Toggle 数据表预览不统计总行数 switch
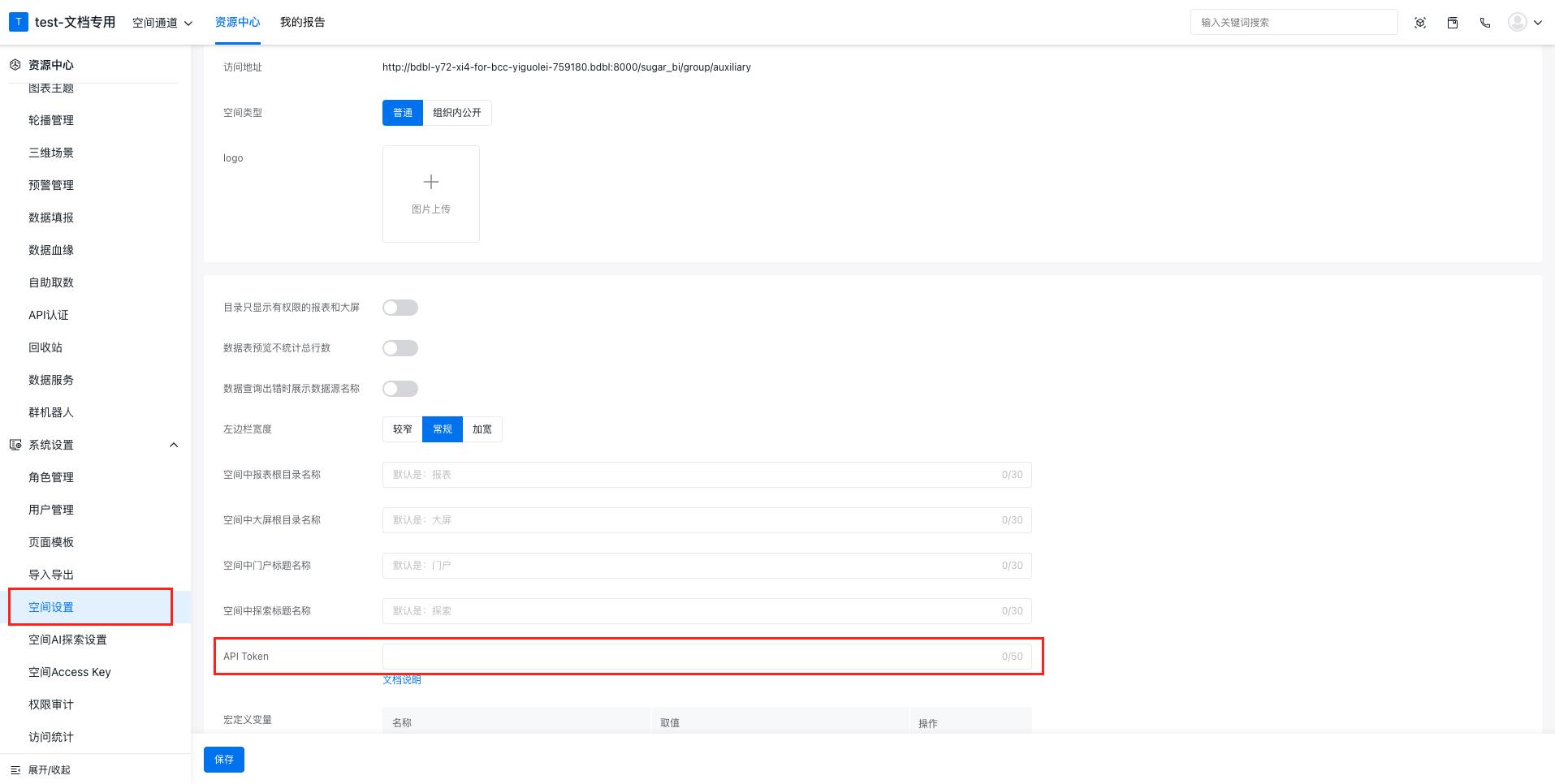 click(400, 348)
